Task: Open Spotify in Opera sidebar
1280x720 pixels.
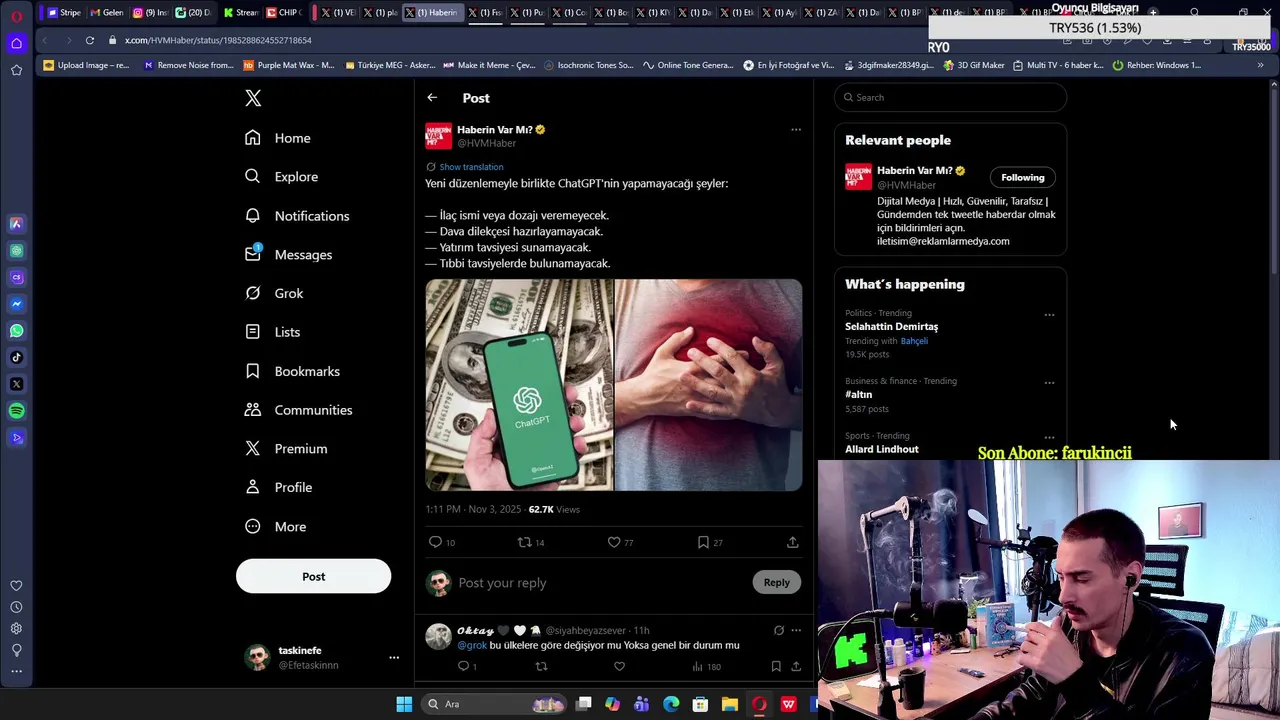Action: tap(16, 410)
